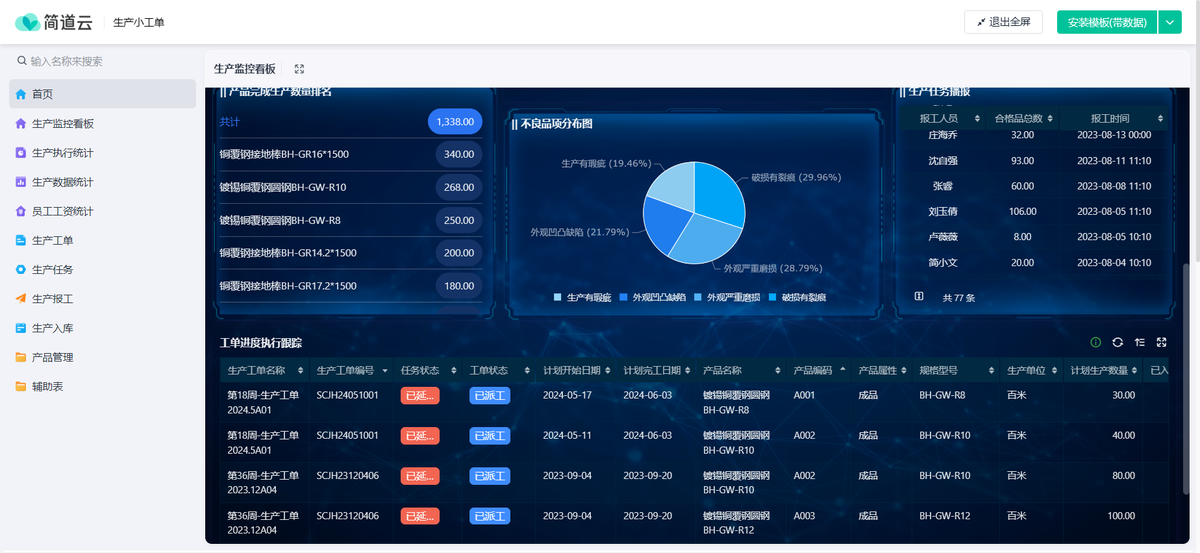1200x553 pixels.
Task: Open dropdown arrow beside 安装模板 button
Action: point(1170,22)
